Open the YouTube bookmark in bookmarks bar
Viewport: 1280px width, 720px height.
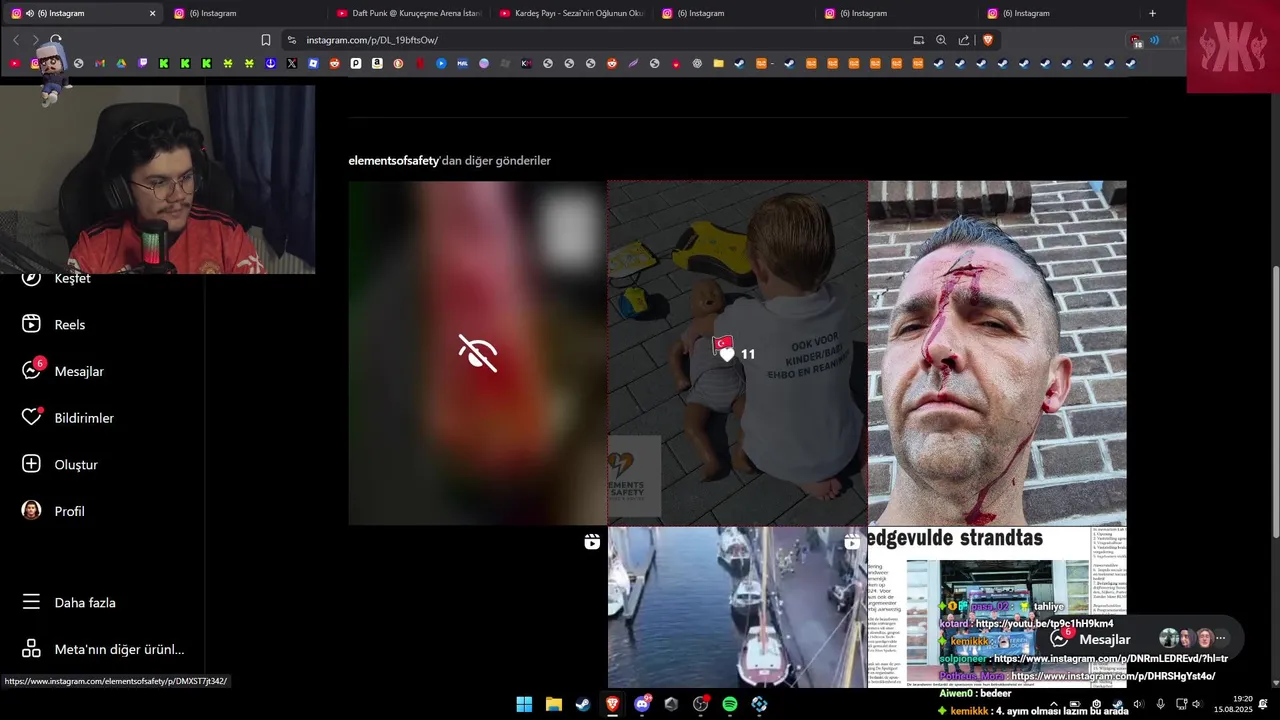[x=14, y=63]
